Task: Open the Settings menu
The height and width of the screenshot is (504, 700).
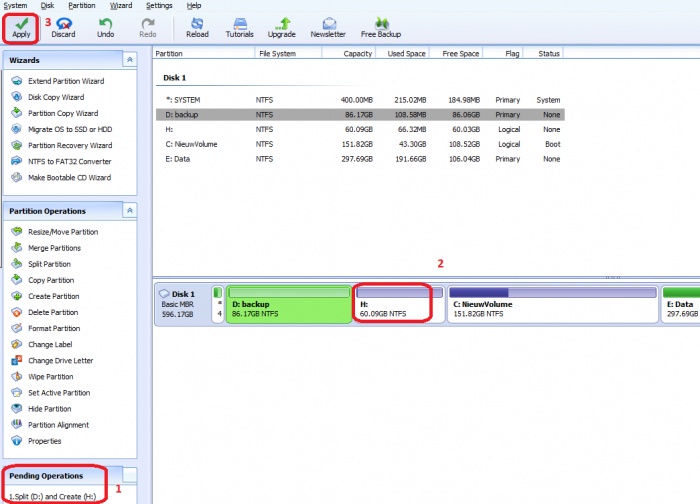Action: coord(159,5)
